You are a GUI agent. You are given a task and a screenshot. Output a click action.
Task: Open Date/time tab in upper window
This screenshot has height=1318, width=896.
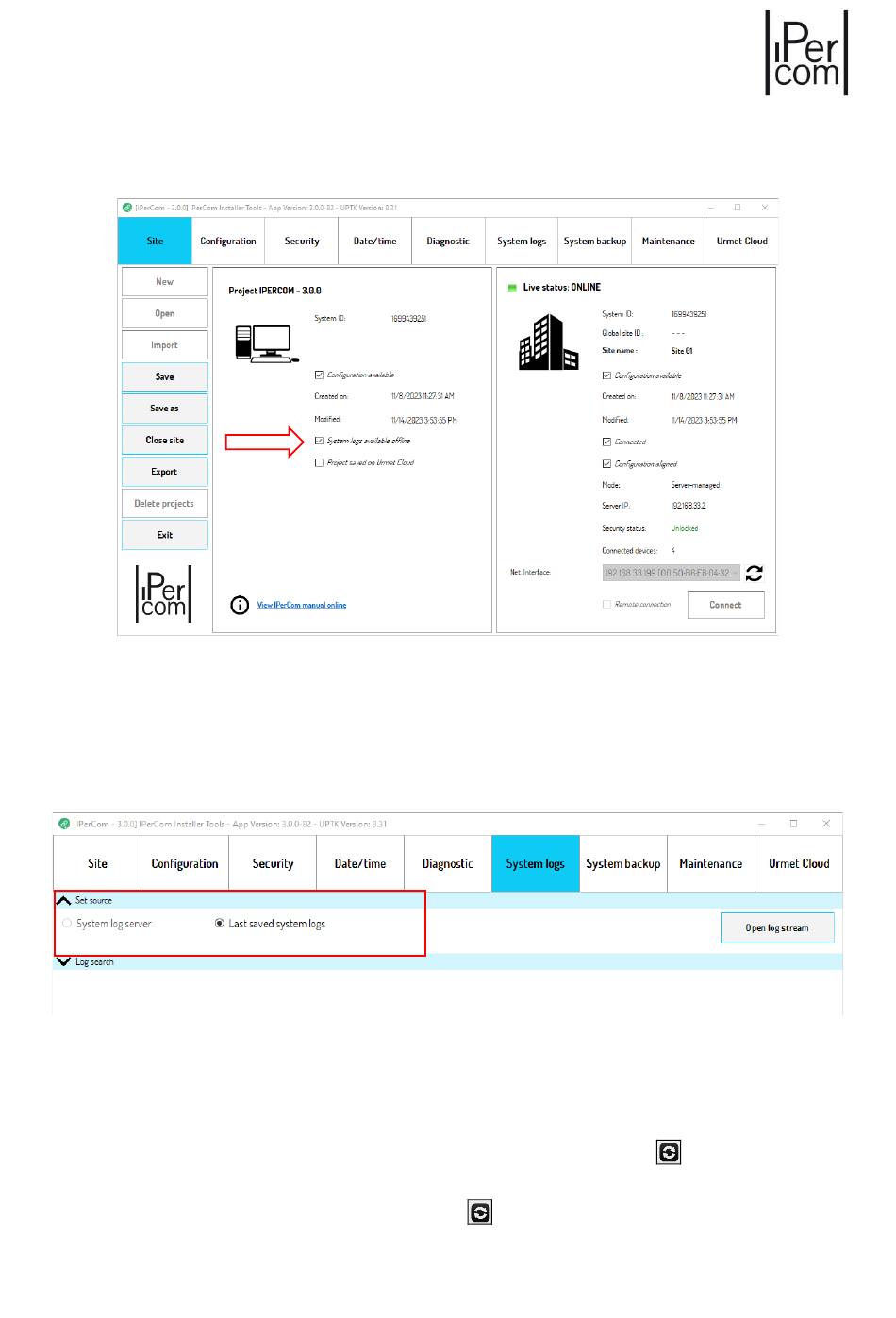click(x=375, y=241)
